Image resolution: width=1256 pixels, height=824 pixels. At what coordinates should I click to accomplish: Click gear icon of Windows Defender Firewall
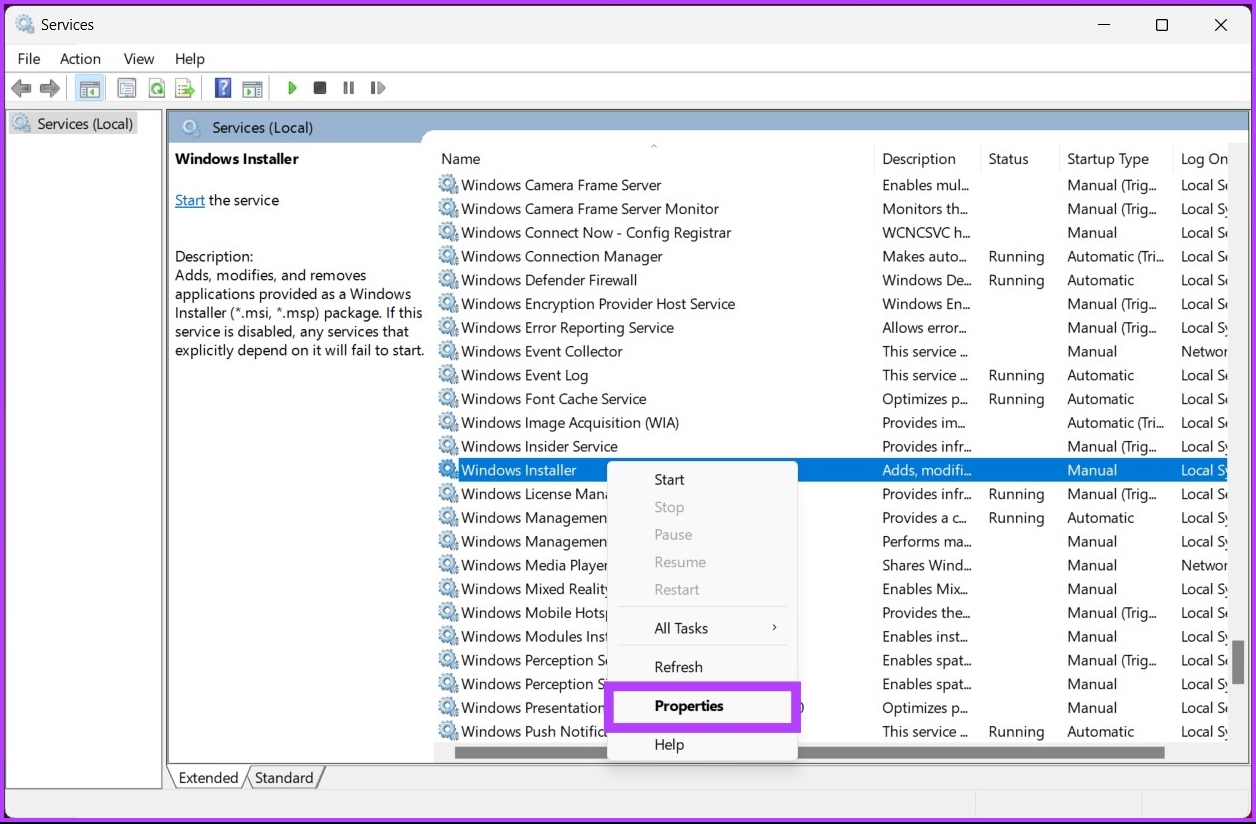[x=448, y=280]
